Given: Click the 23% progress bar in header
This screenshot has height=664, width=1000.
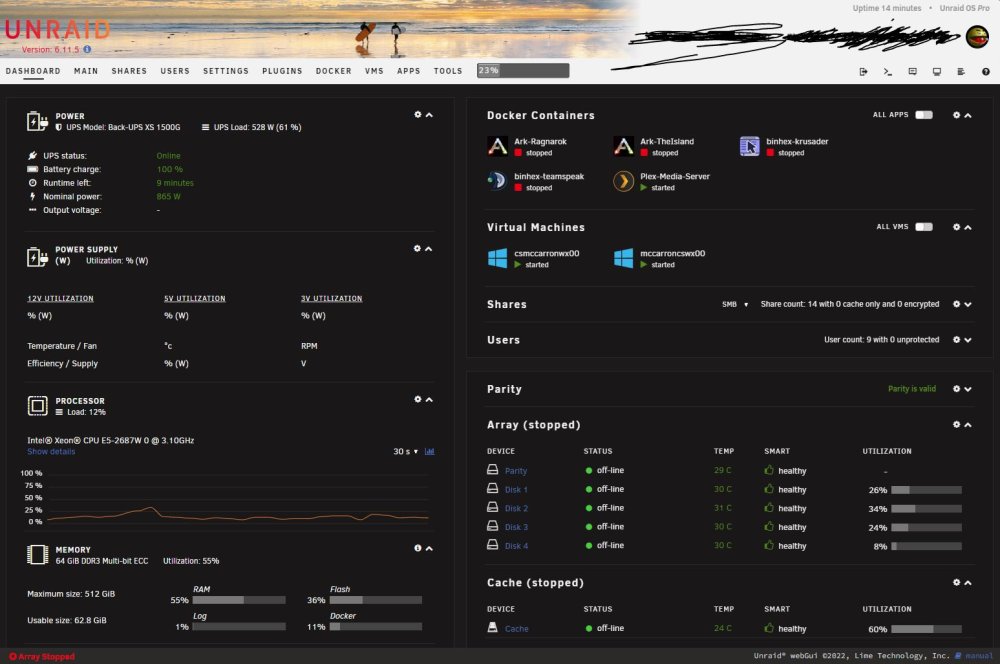Looking at the screenshot, I should pyautogui.click(x=523, y=71).
